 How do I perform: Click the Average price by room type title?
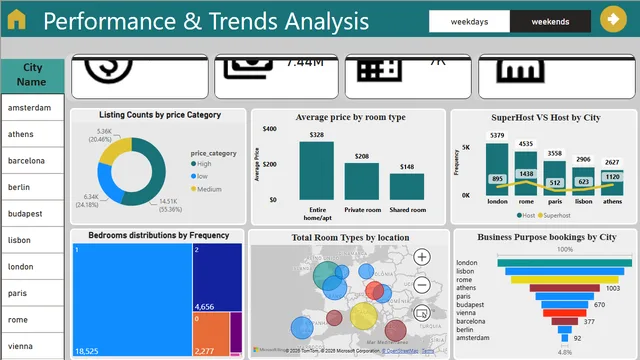coord(350,117)
